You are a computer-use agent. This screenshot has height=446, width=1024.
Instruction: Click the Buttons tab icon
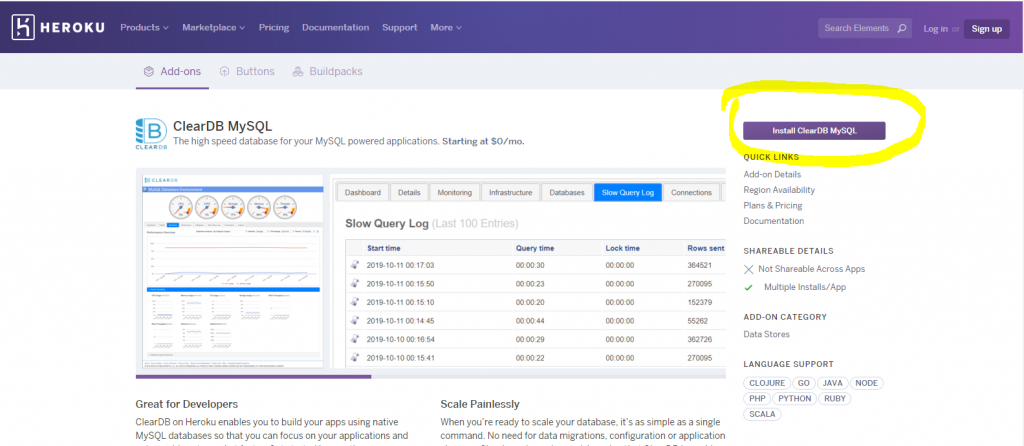pyautogui.click(x=225, y=71)
